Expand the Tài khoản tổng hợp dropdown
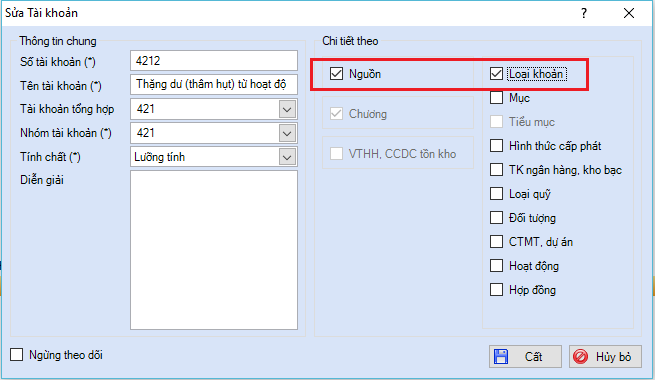 [x=287, y=109]
